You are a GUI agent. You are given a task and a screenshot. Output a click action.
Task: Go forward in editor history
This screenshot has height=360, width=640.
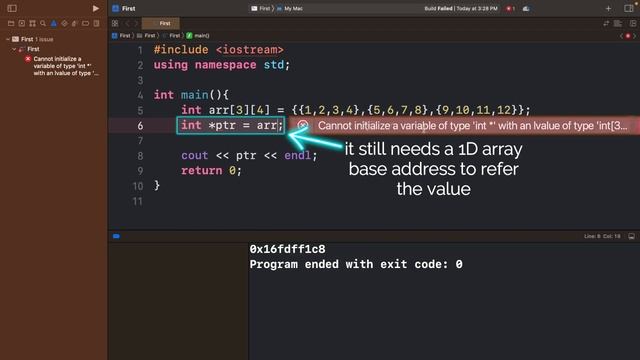point(136,23)
